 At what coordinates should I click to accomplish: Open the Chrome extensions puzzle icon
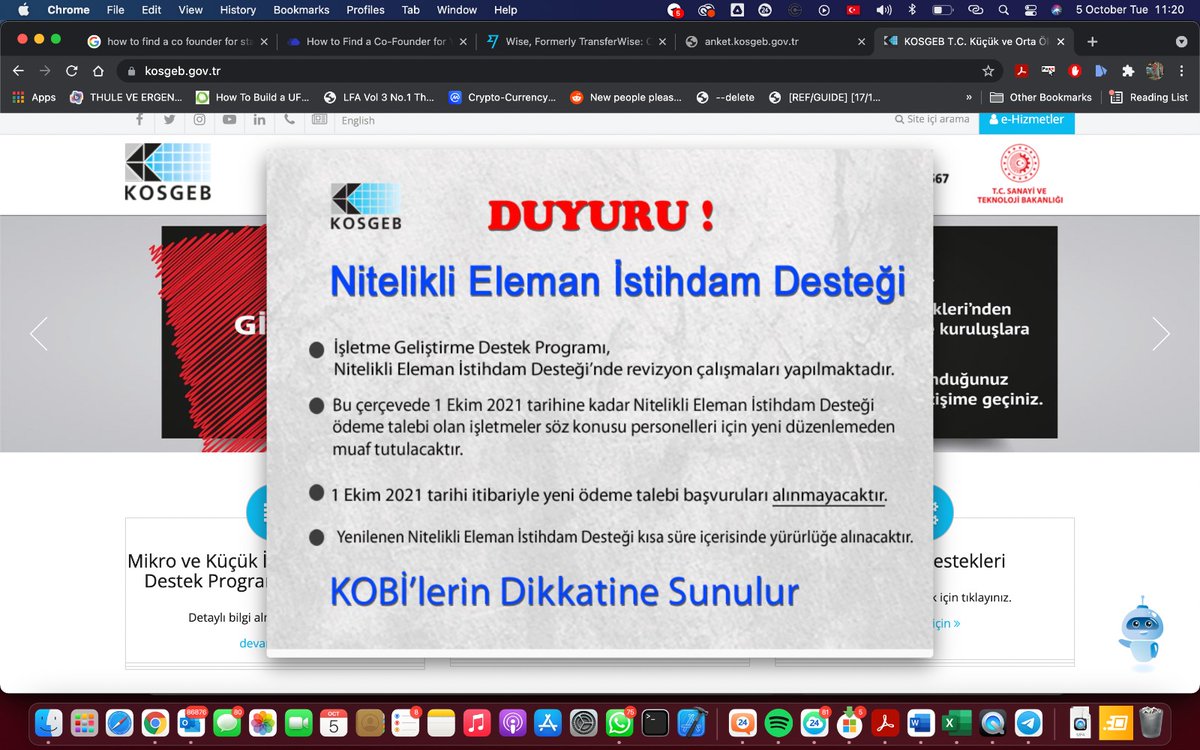point(1128,71)
